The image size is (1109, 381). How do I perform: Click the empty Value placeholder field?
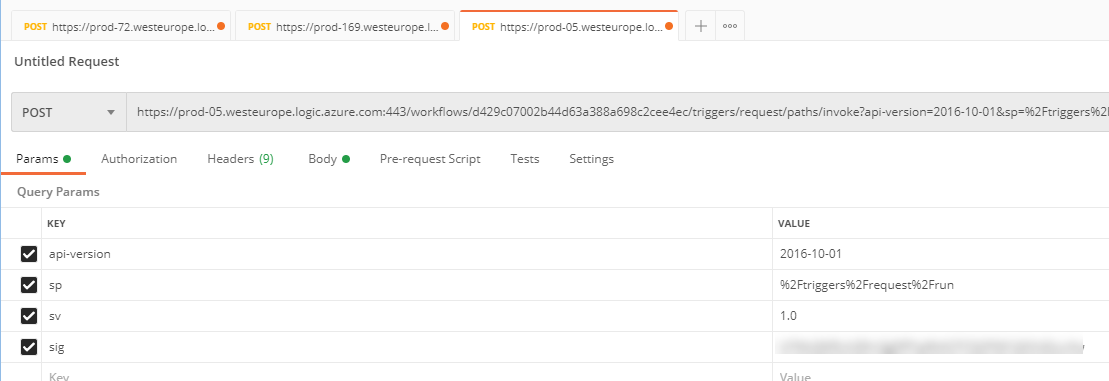(x=941, y=373)
